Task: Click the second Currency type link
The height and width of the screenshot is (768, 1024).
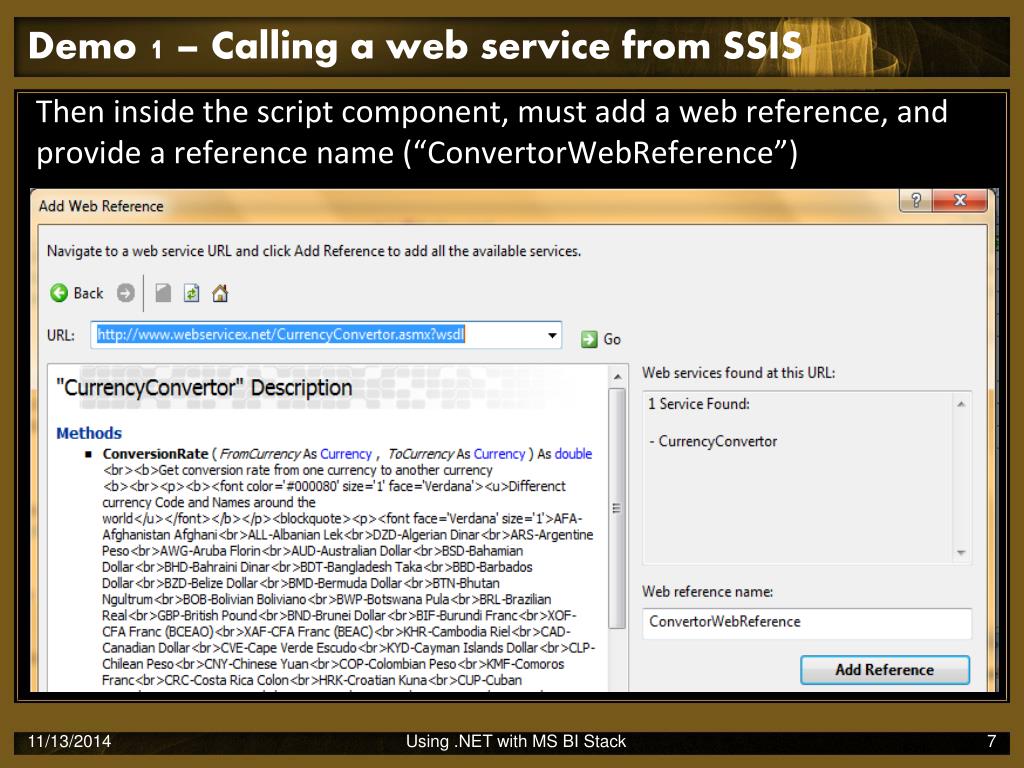Action: point(499,454)
